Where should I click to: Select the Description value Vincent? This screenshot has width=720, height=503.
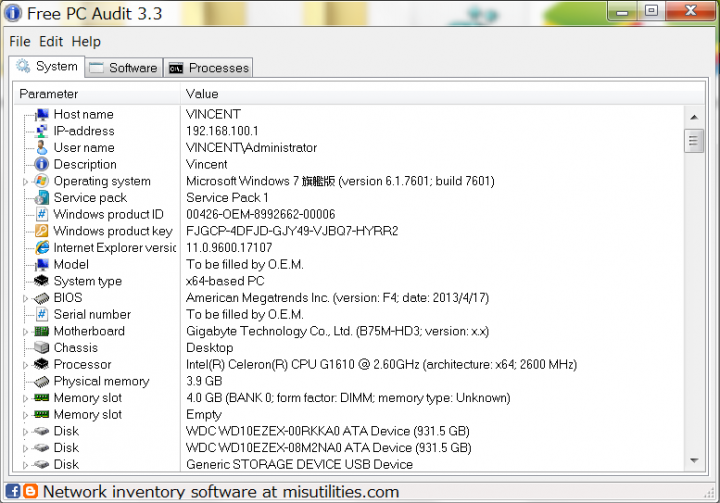(x=207, y=164)
